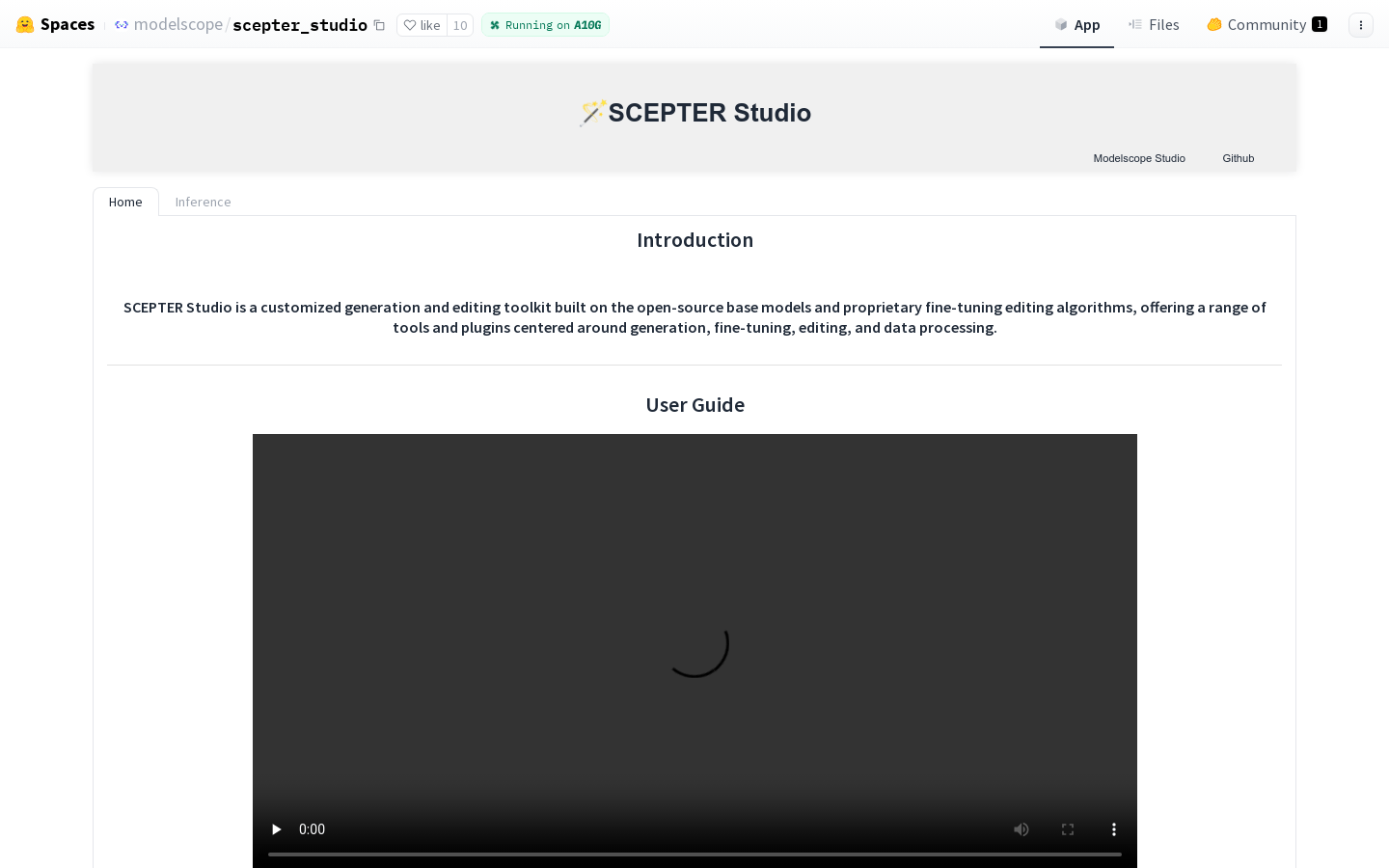
Task: Click the User Guide heading text
Action: click(x=694, y=405)
